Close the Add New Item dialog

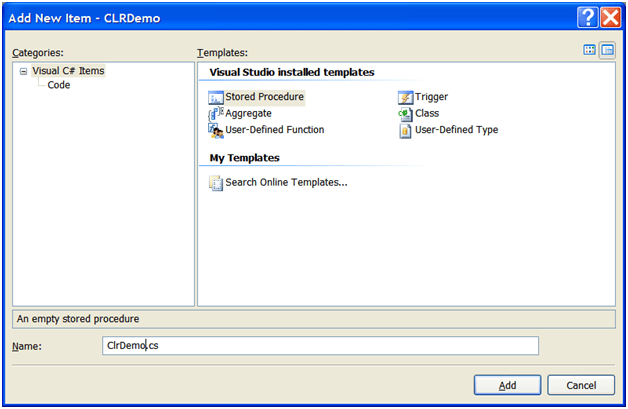(610, 18)
